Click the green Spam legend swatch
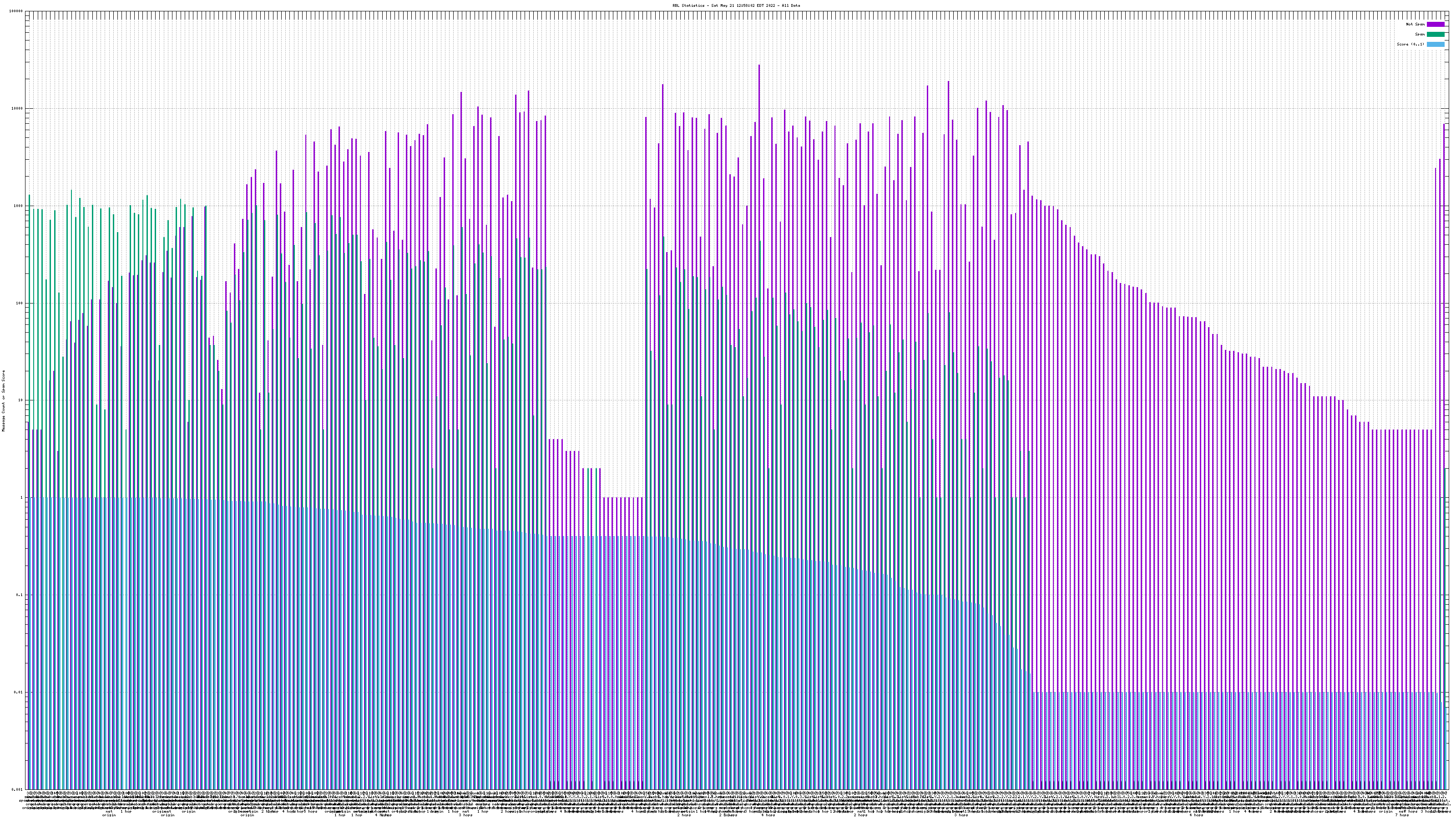The height and width of the screenshot is (819, 1456). click(1435, 35)
